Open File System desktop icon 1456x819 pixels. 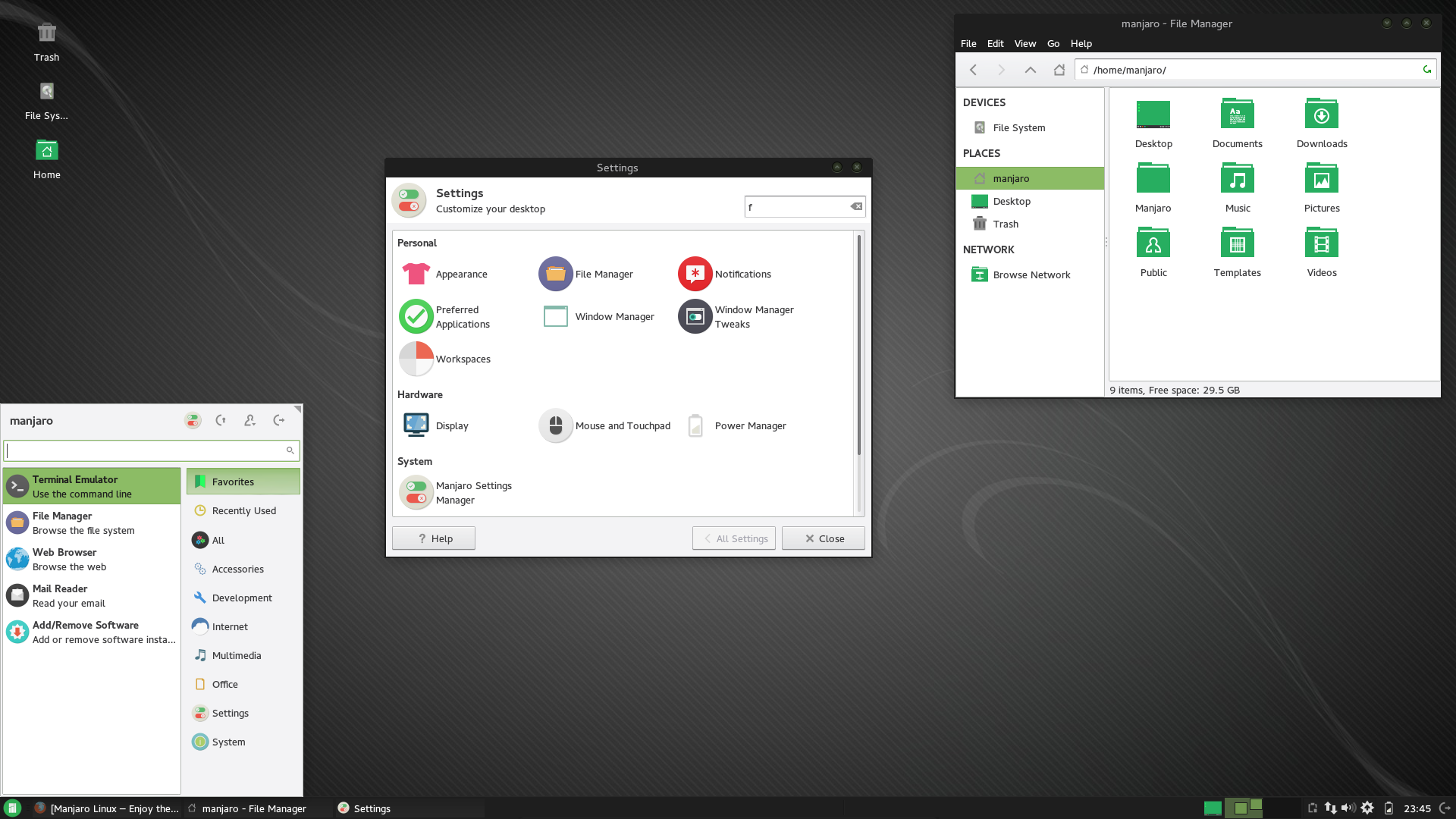coord(46,101)
